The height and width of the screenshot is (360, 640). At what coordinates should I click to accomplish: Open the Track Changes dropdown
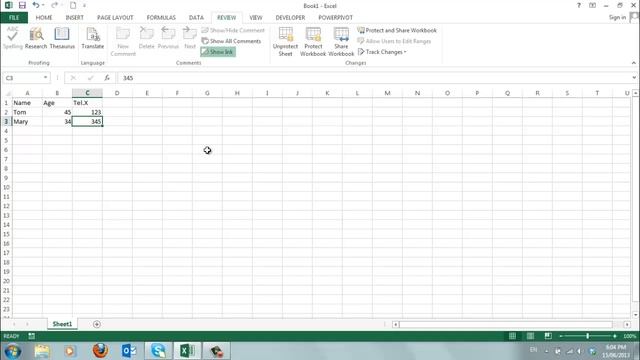(382, 52)
